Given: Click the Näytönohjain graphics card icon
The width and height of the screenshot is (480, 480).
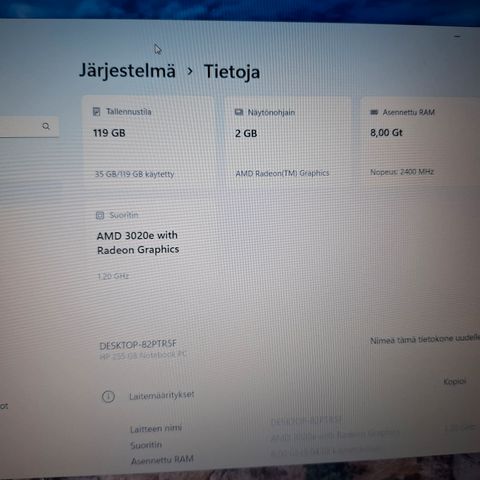Looking at the screenshot, I should coord(239,112).
